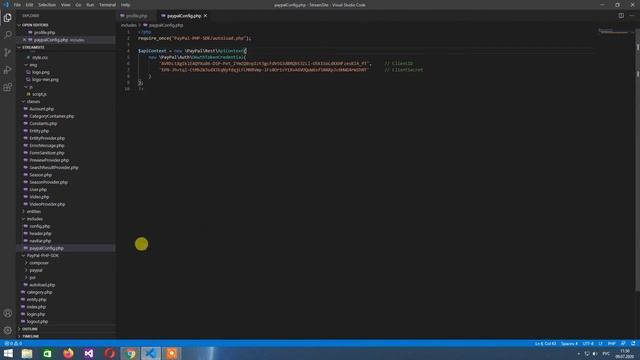Open the View menu
Viewport: 640px width, 360px height.
coord(66,5)
